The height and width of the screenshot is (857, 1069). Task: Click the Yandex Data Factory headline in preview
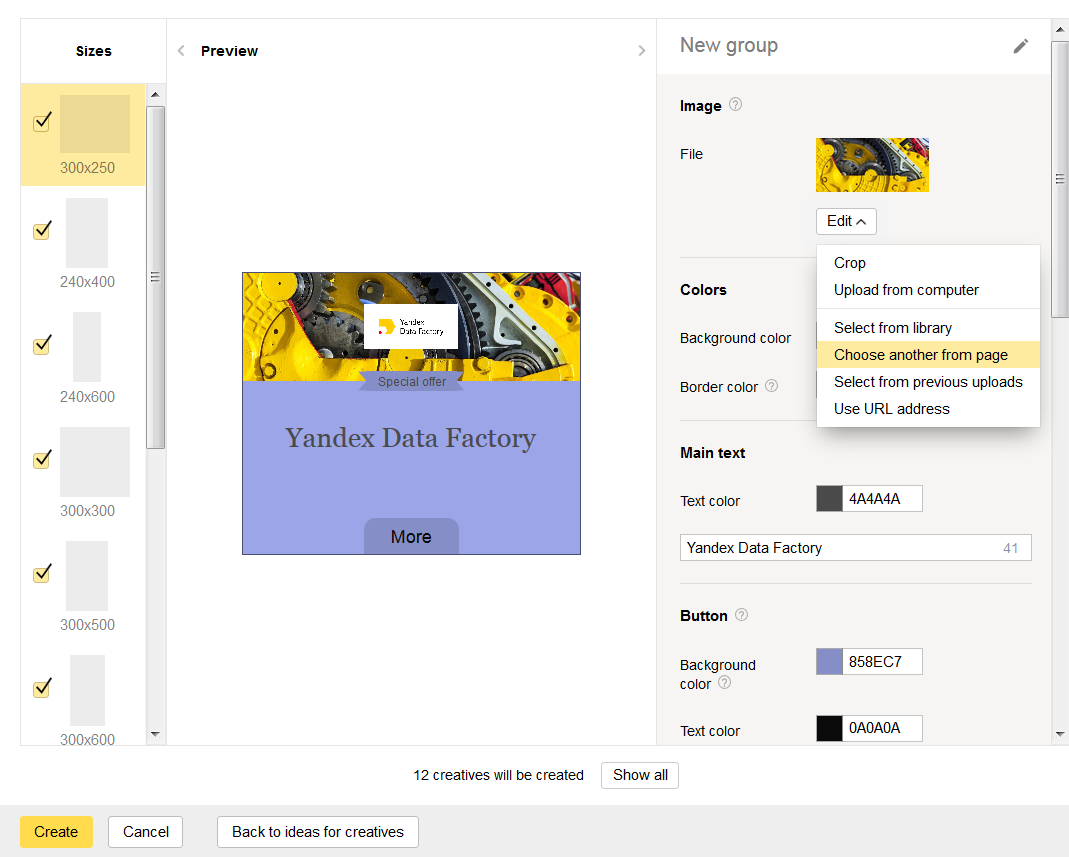click(410, 438)
